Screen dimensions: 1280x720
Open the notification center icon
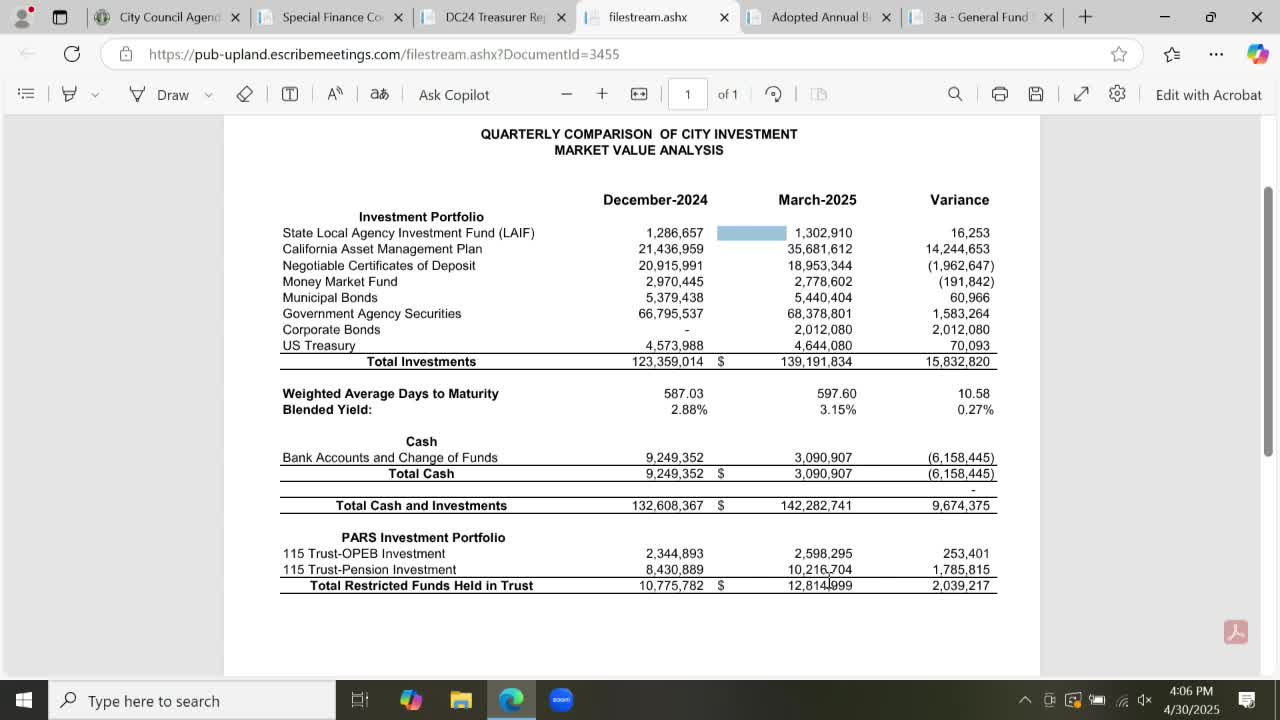(1247, 700)
